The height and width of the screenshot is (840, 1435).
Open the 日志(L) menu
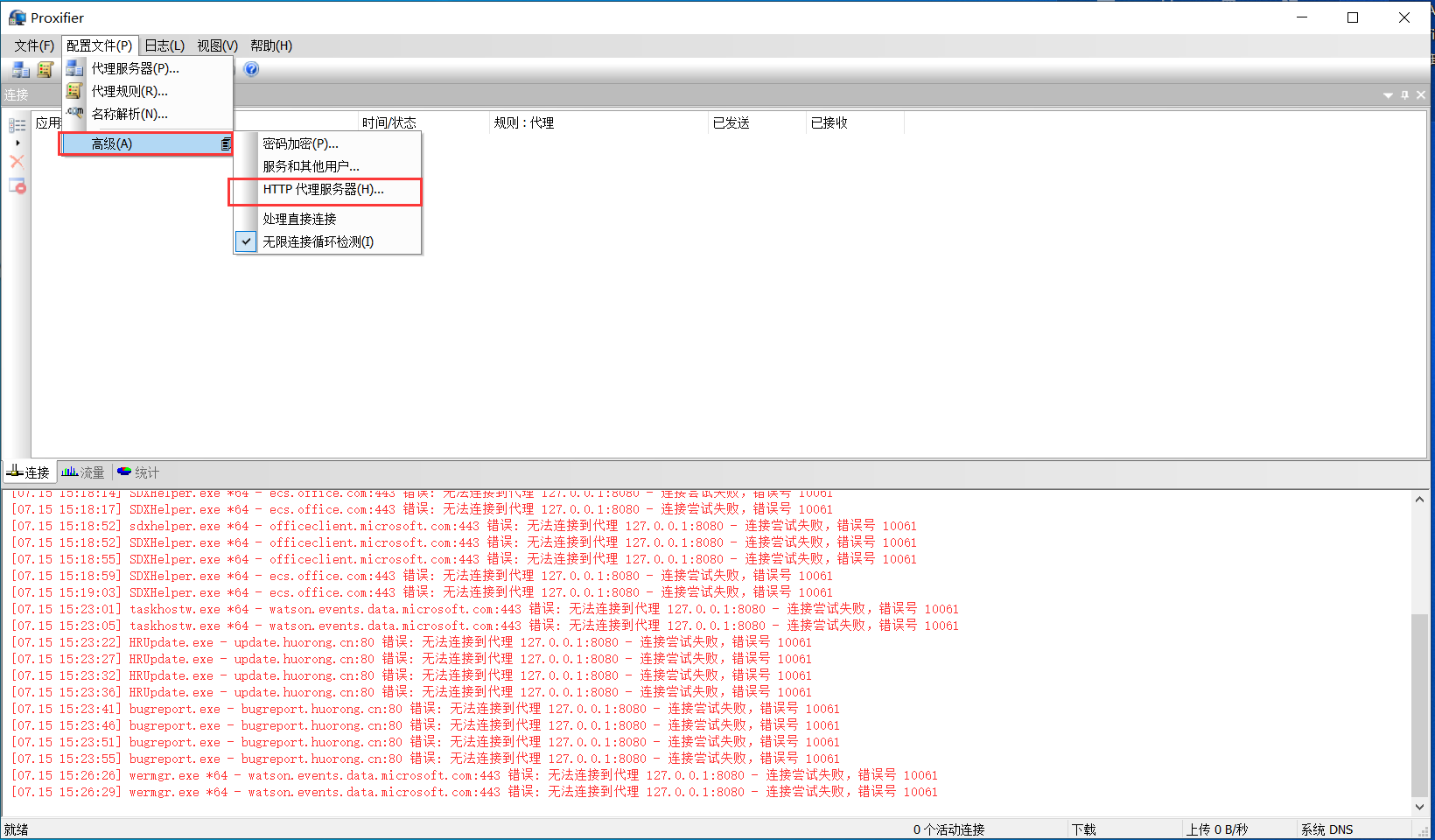pos(164,45)
